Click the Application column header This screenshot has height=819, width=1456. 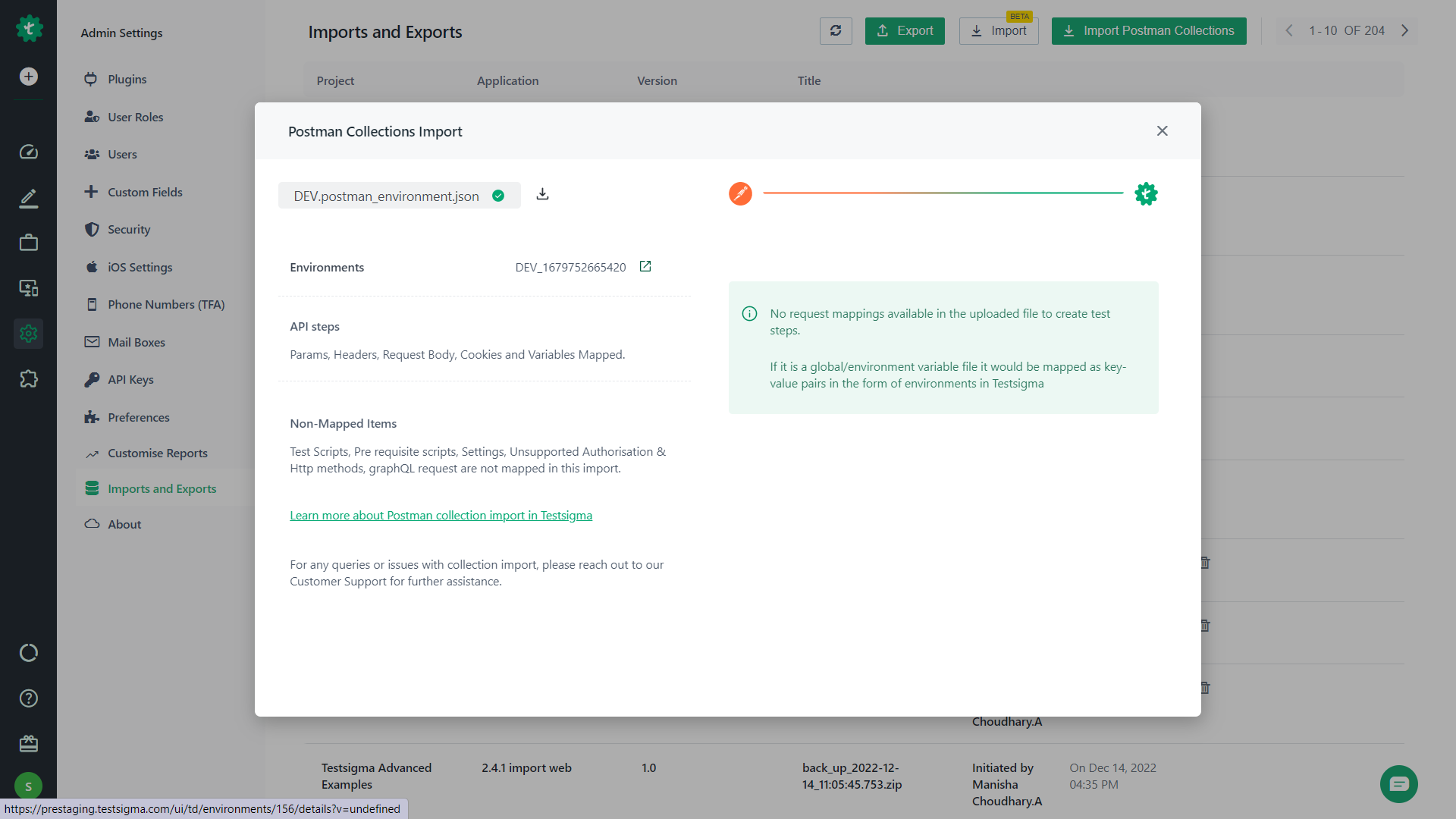coord(507,81)
